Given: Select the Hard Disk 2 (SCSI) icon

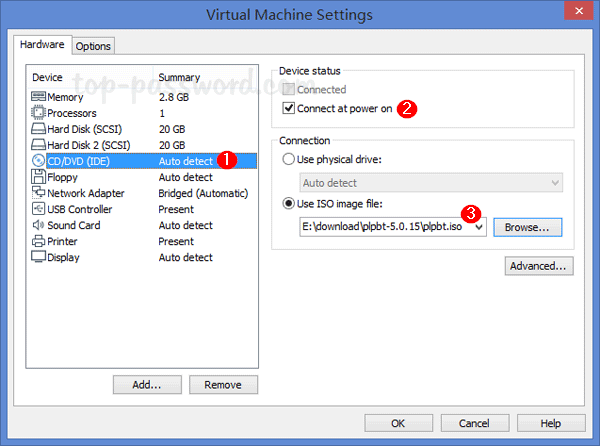Looking at the screenshot, I should point(38,145).
